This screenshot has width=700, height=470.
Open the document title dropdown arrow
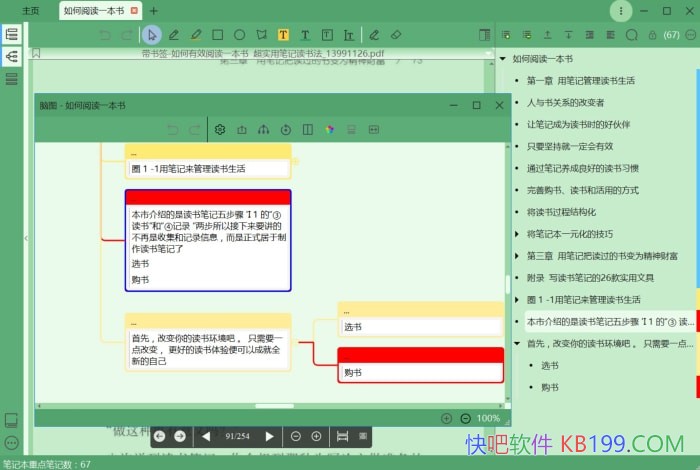[x=487, y=53]
